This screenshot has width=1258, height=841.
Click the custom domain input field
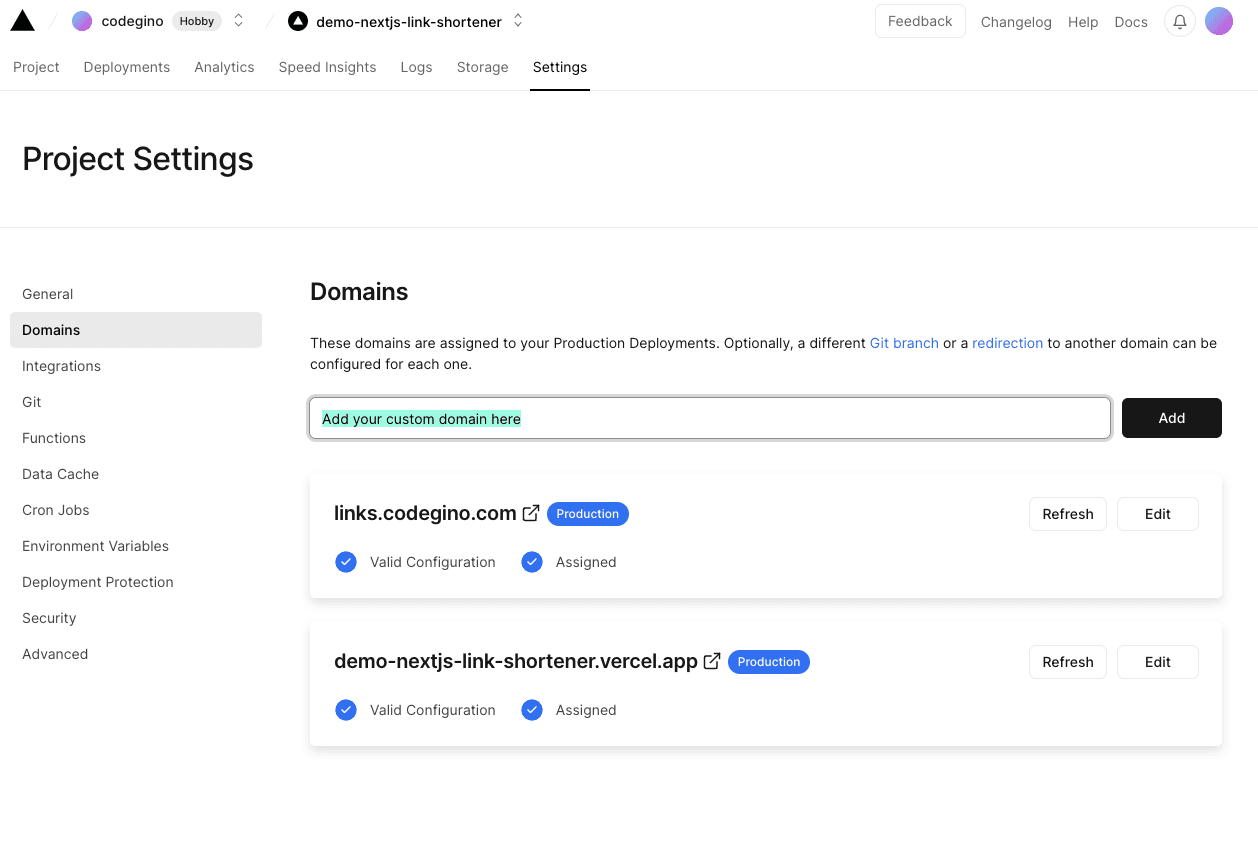[709, 418]
